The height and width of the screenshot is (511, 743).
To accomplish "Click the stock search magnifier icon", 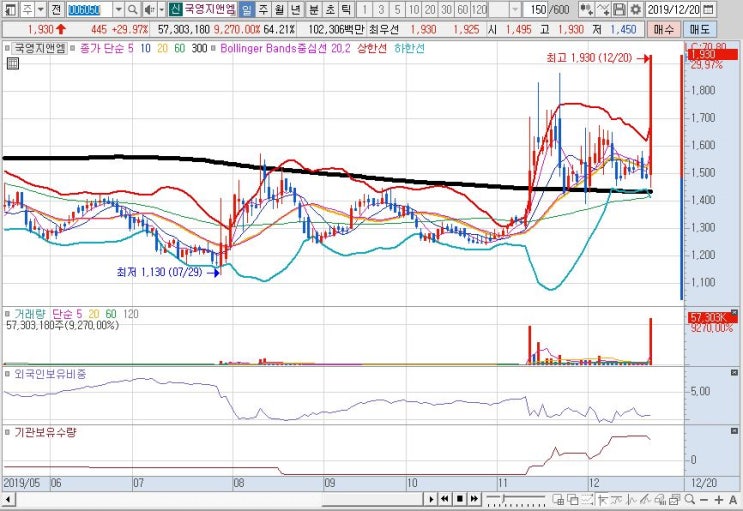I will [133, 9].
